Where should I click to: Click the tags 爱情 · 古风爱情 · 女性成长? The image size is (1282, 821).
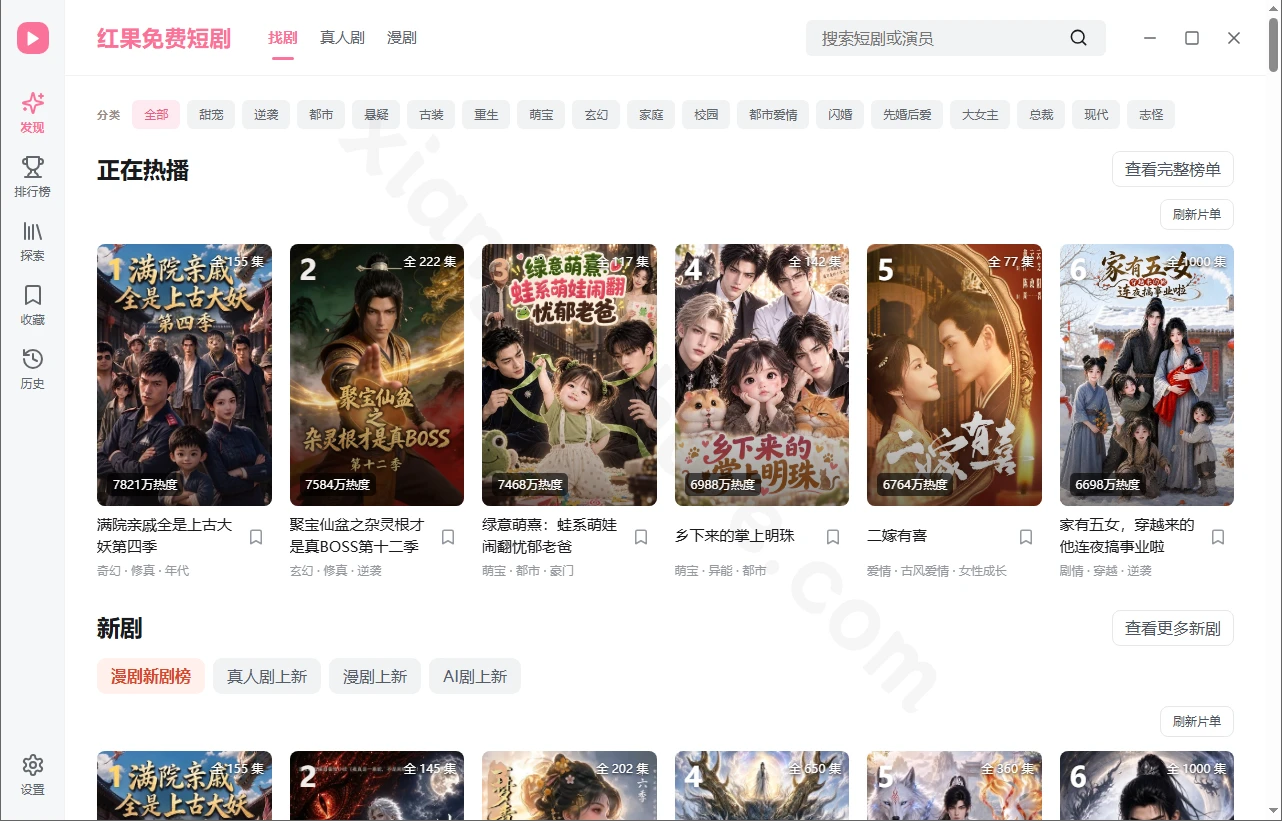point(937,571)
